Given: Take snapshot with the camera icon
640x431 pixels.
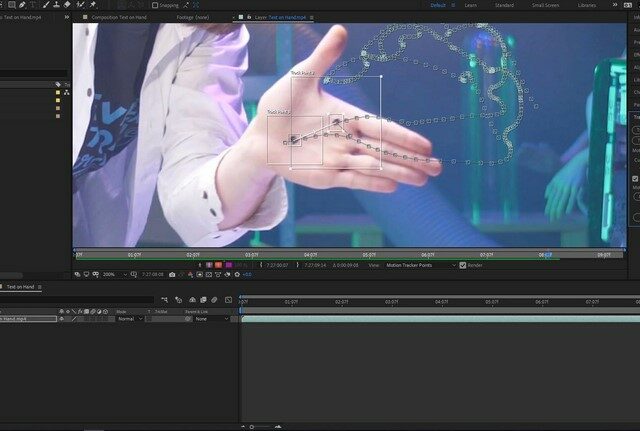Looking at the screenshot, I should pyautogui.click(x=172, y=274).
